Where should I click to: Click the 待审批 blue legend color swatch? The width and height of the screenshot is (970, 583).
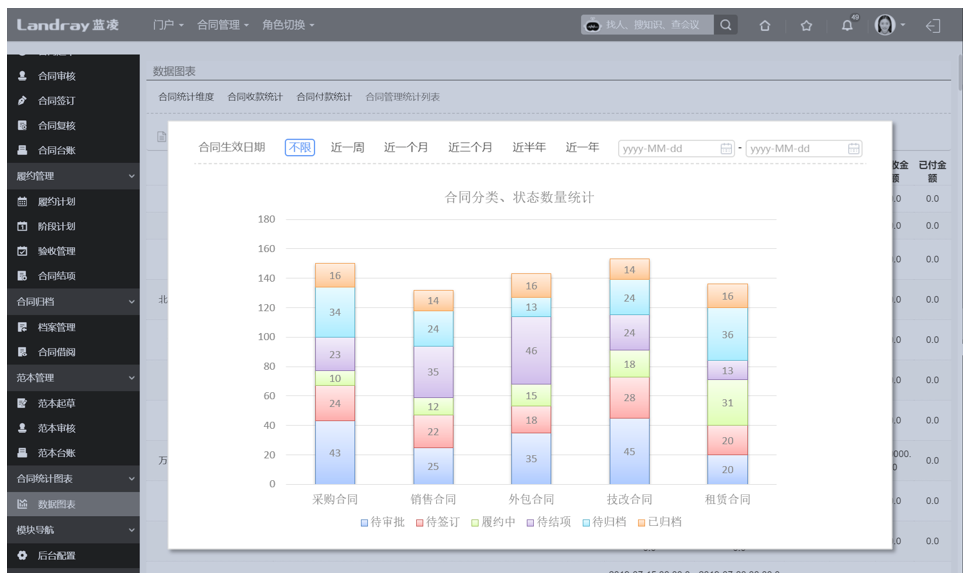click(x=363, y=520)
